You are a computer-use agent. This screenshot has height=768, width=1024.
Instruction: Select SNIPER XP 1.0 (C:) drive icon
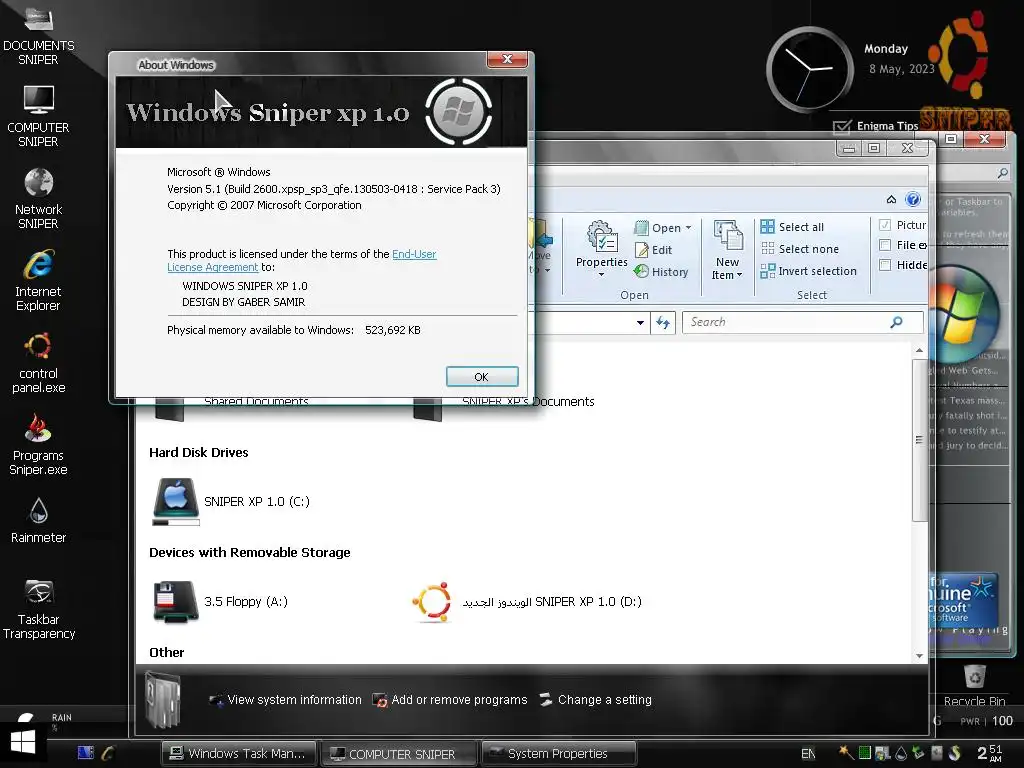(176, 501)
